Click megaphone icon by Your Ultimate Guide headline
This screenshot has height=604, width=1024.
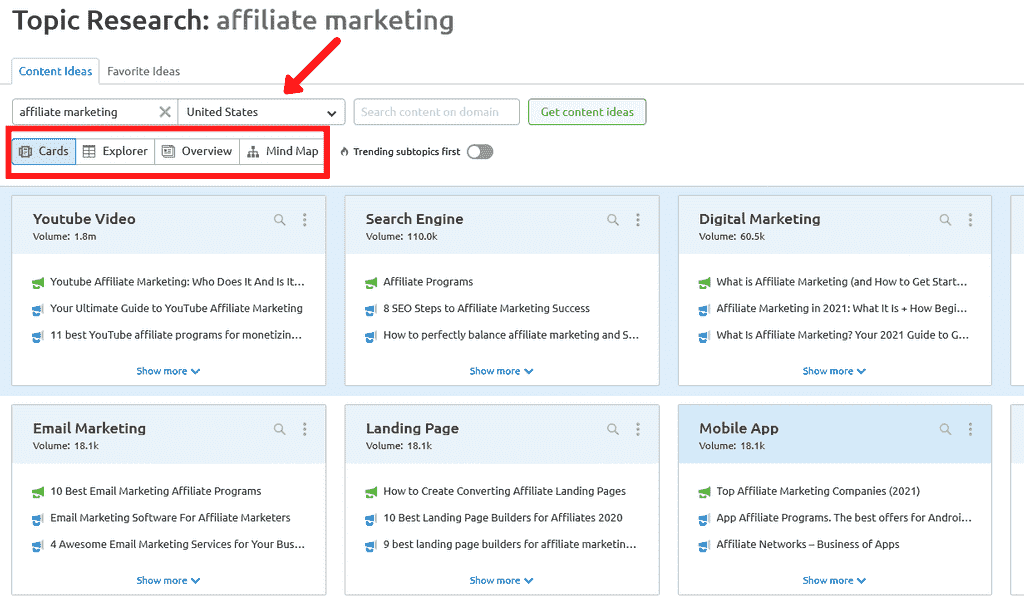point(38,310)
